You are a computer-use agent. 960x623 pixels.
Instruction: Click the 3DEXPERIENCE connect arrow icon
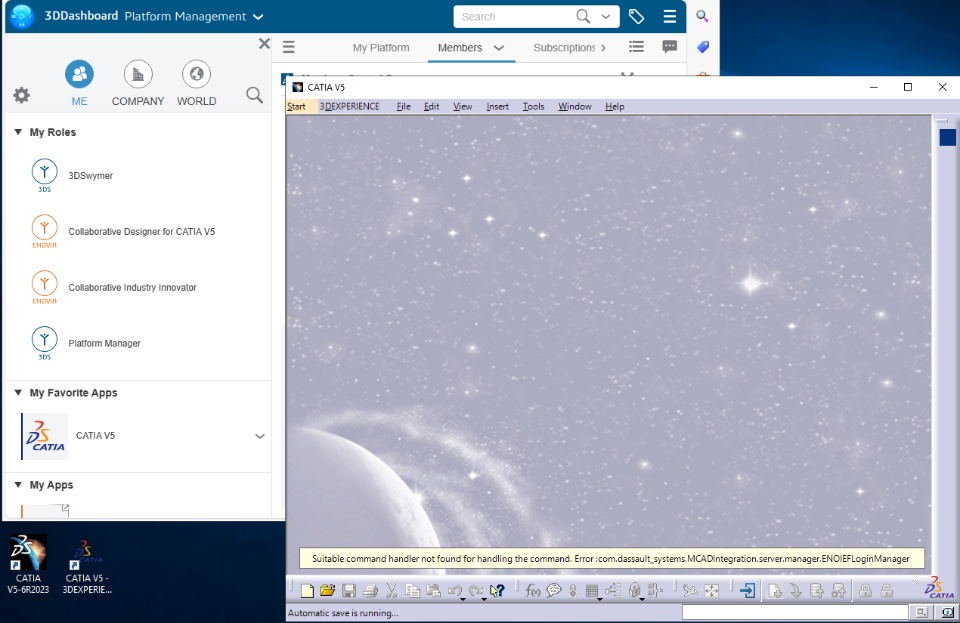(747, 591)
